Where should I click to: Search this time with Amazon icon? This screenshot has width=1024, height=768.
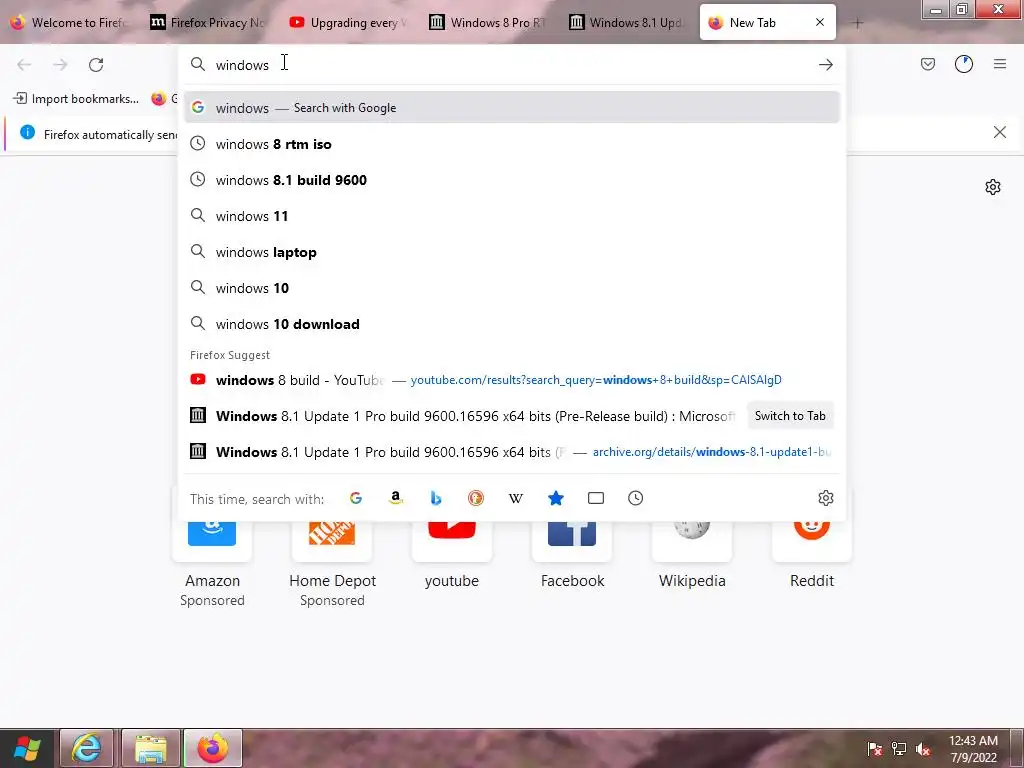click(x=396, y=498)
